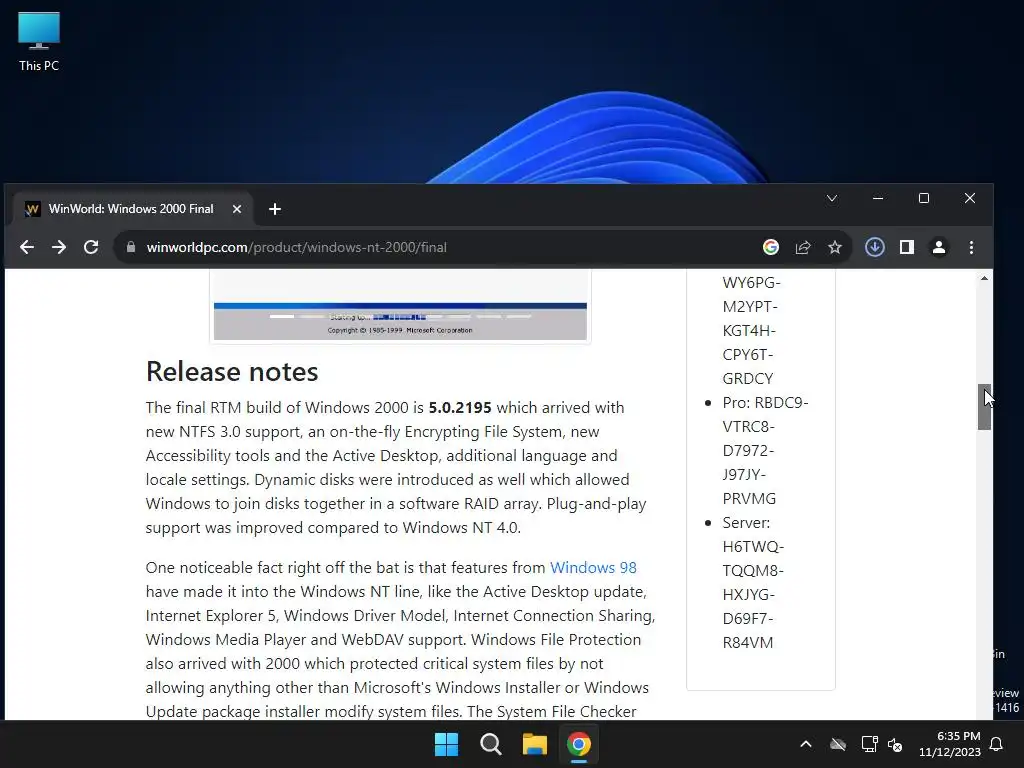
Task: Open clock showing 6:35 PM
Action: (x=950, y=744)
